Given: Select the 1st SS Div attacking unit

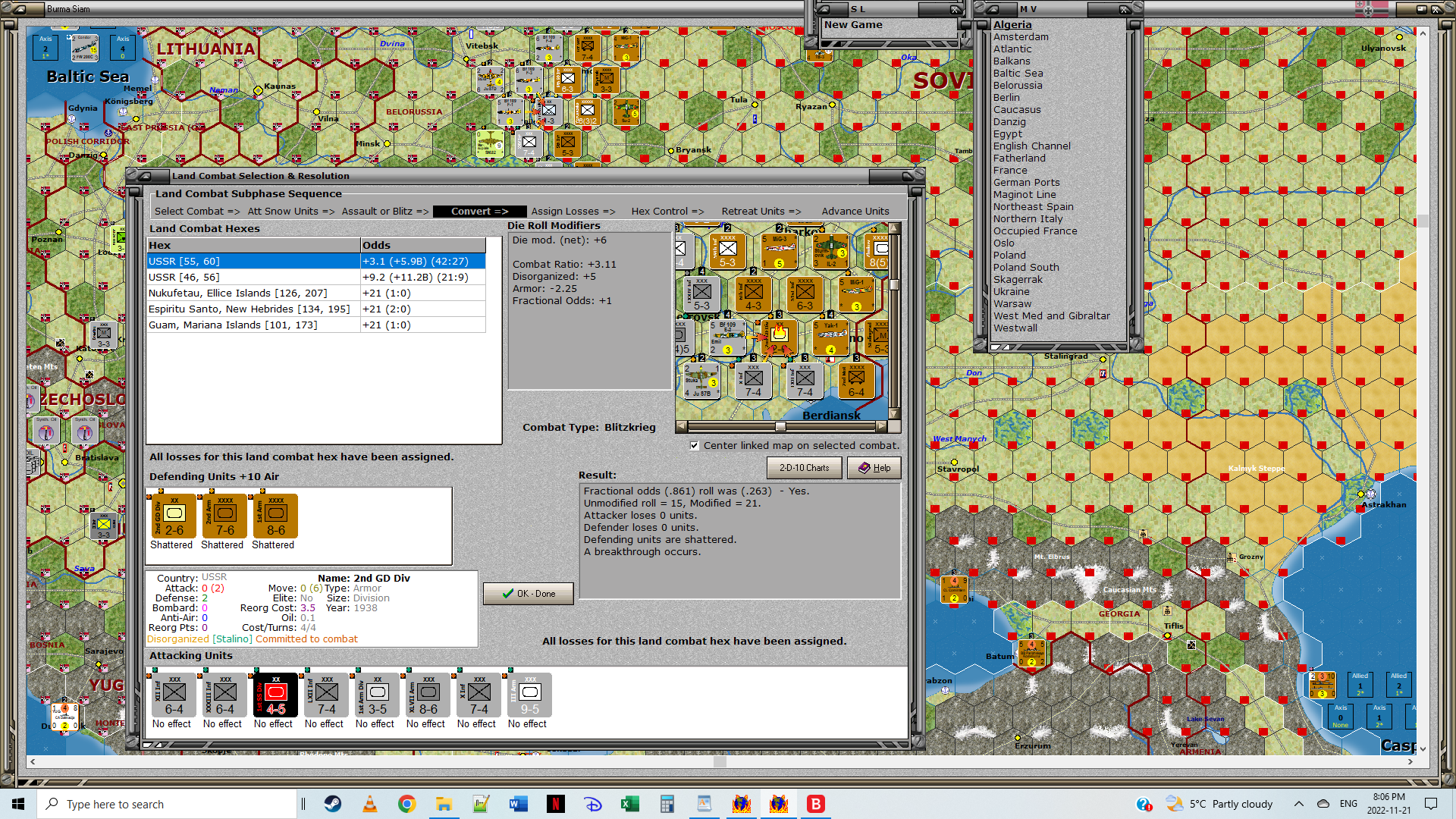Looking at the screenshot, I should [x=275, y=695].
